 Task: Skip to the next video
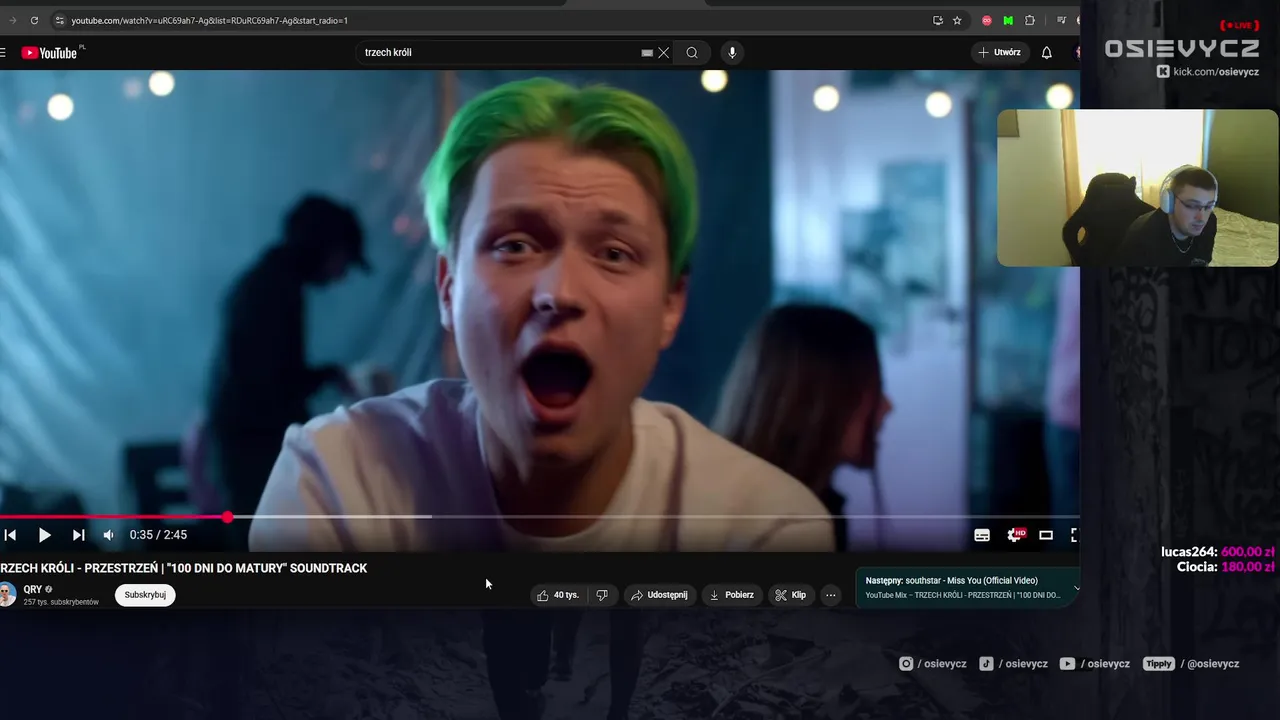point(79,535)
